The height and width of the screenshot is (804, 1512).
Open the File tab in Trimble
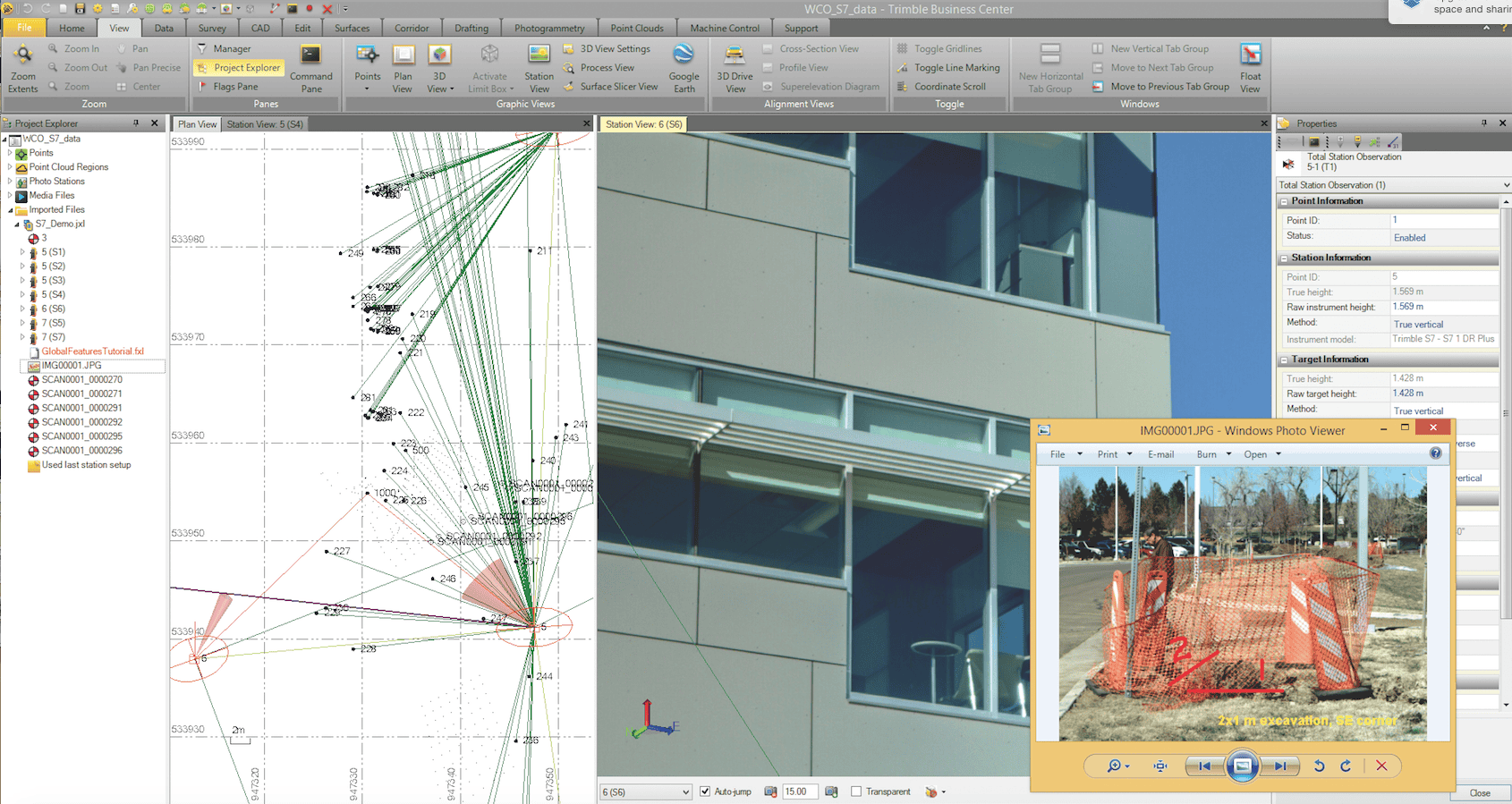click(24, 28)
